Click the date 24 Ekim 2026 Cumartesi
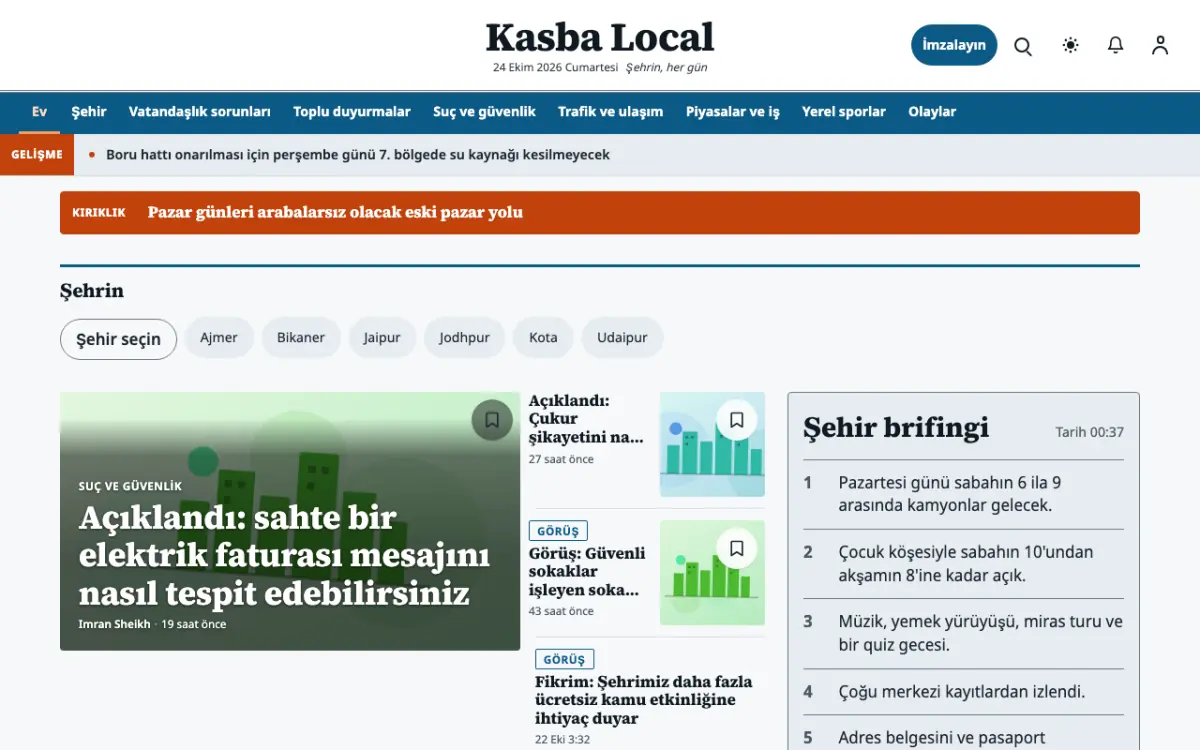The height and width of the screenshot is (750, 1200). (x=556, y=68)
